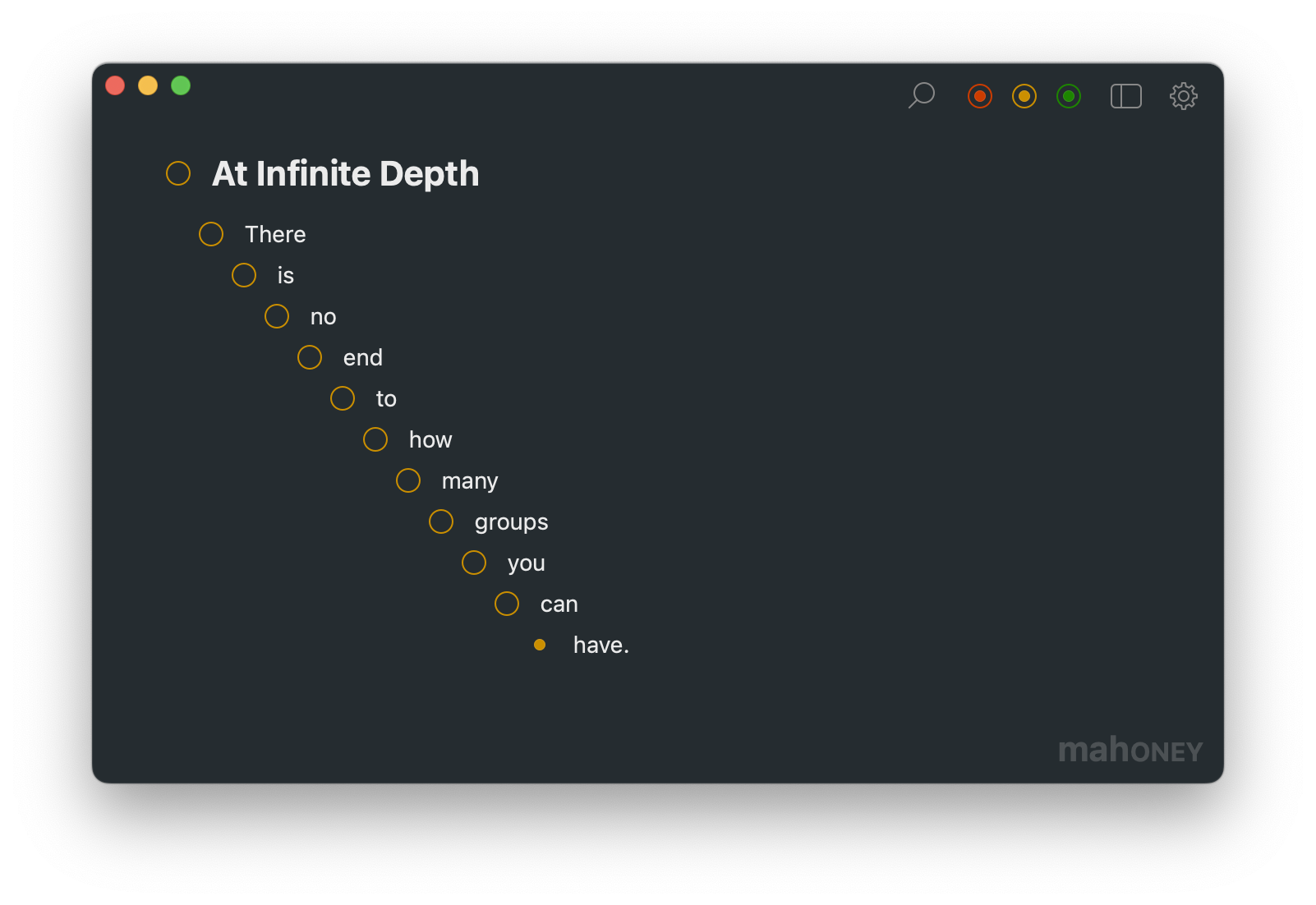Click the 'can' item text
Screen dimensions: 1316x905
pyautogui.click(x=559, y=604)
